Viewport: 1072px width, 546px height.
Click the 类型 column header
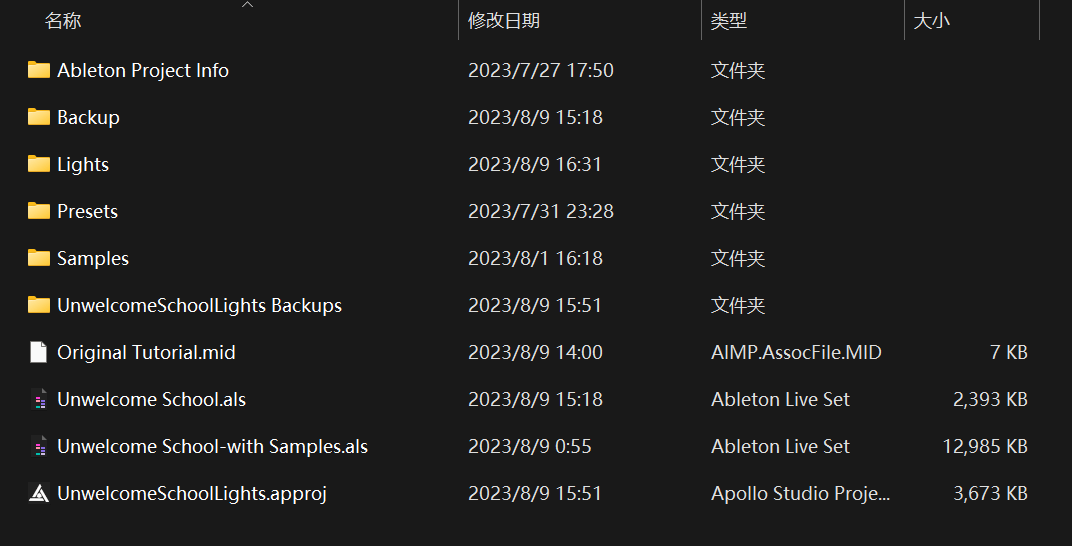coord(729,21)
